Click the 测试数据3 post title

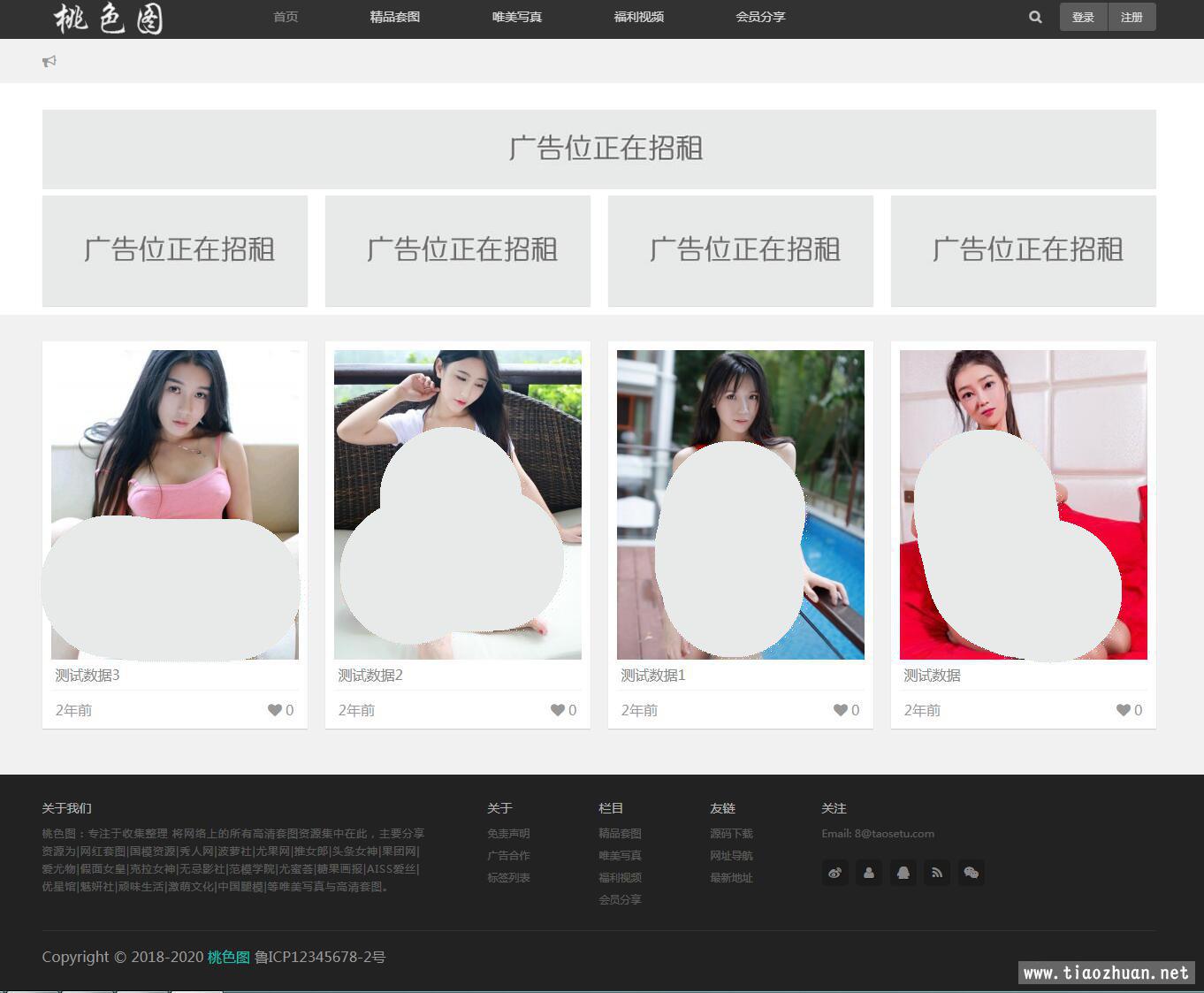pos(88,676)
